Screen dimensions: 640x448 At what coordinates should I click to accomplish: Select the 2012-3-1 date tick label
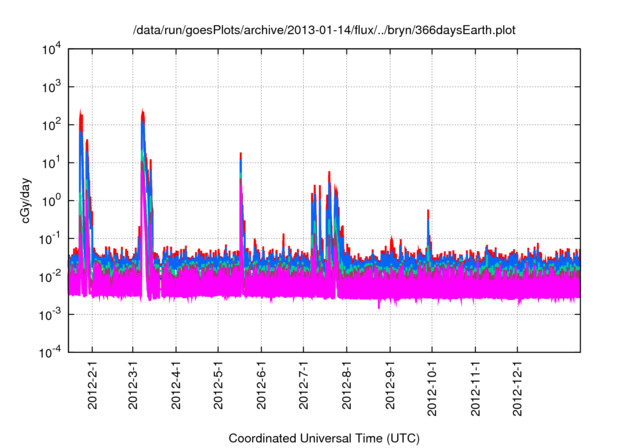point(133,387)
